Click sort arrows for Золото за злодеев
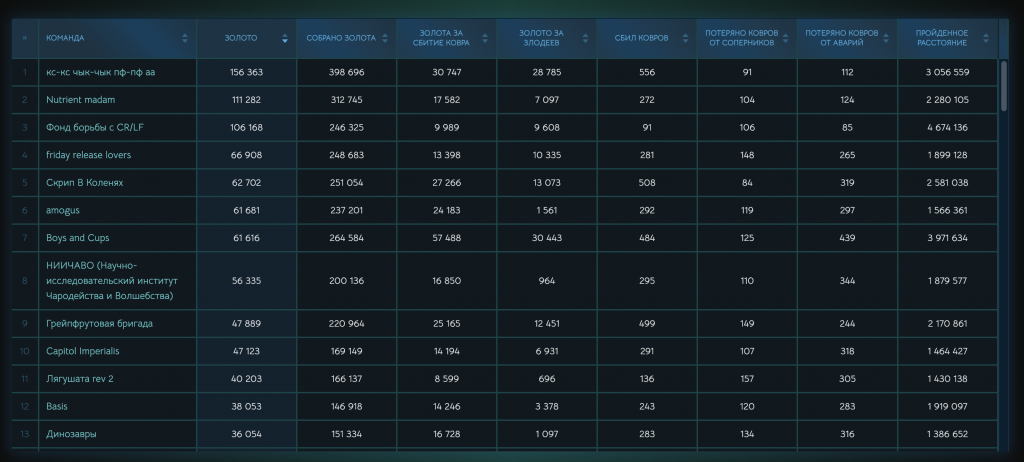This screenshot has height=462, width=1024. tap(586, 38)
